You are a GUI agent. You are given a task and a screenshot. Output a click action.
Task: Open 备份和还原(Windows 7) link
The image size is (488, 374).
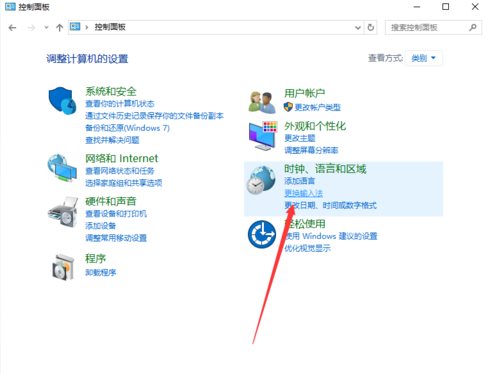[x=127, y=128]
